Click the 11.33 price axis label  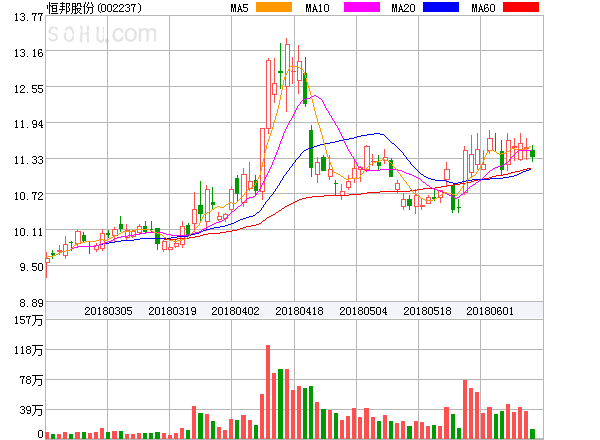[x=29, y=160]
